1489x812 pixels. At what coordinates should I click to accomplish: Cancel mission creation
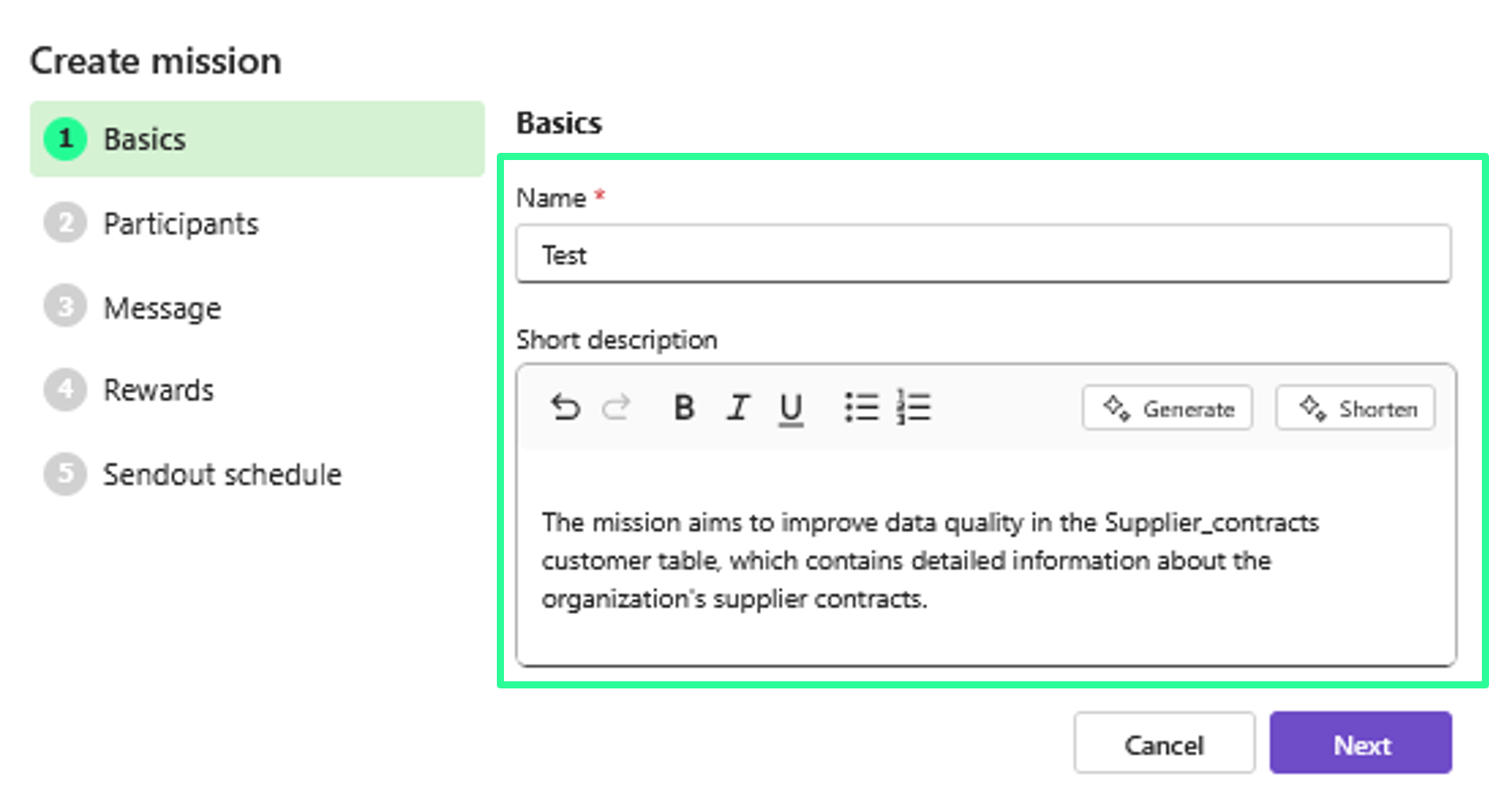1163,743
